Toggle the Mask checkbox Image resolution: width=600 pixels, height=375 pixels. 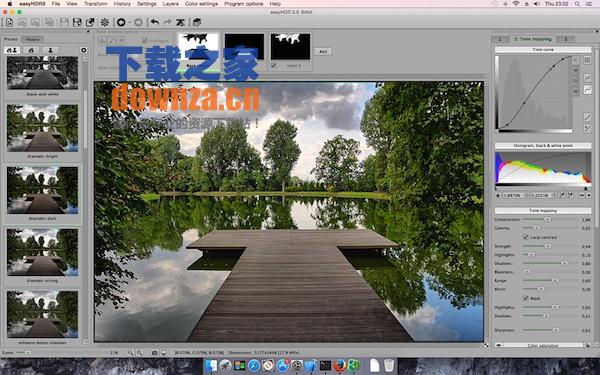pyautogui.click(x=526, y=298)
